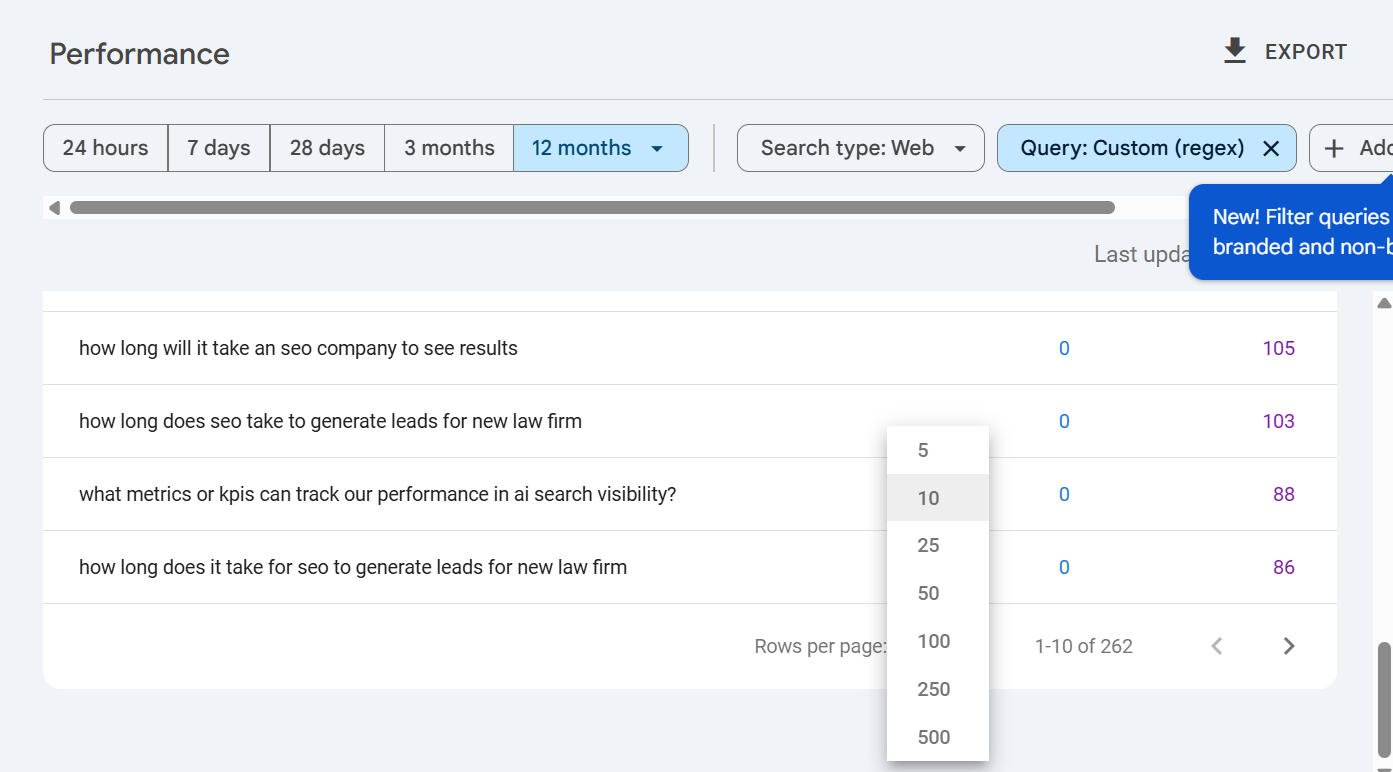
Task: Switch to the 7 days range
Action: [219, 149]
